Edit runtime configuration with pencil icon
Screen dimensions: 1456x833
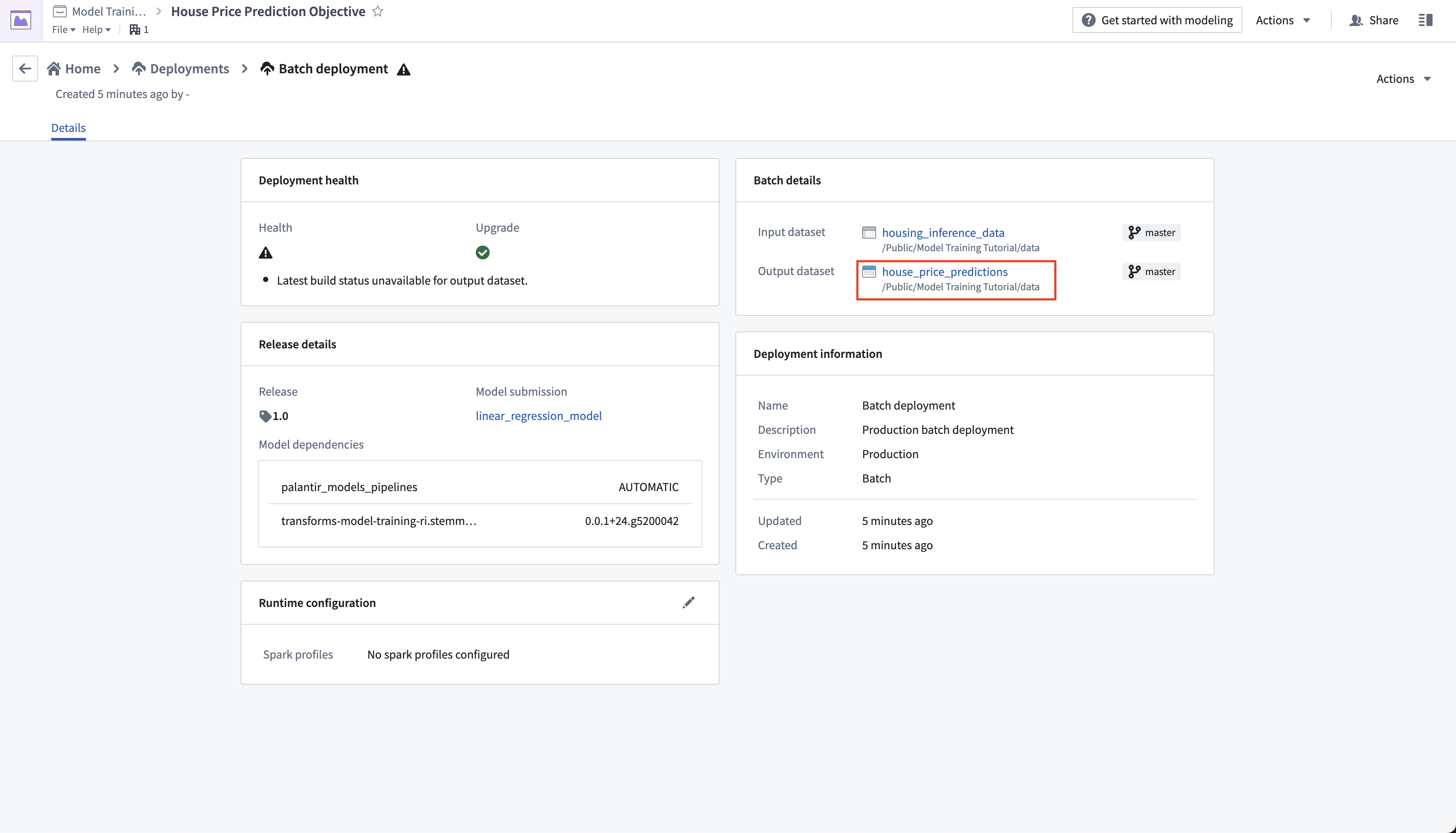point(688,603)
